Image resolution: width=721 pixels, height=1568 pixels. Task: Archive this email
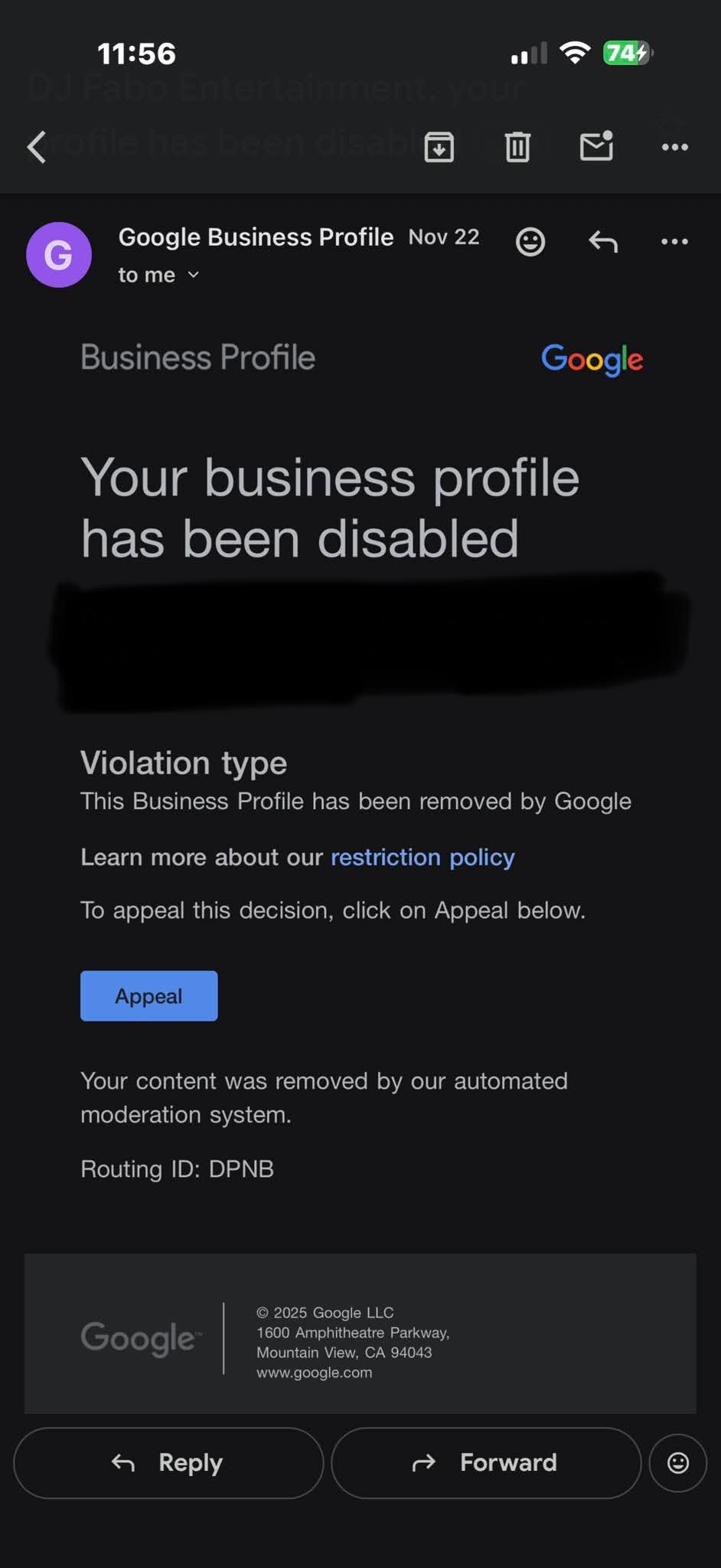coord(439,146)
